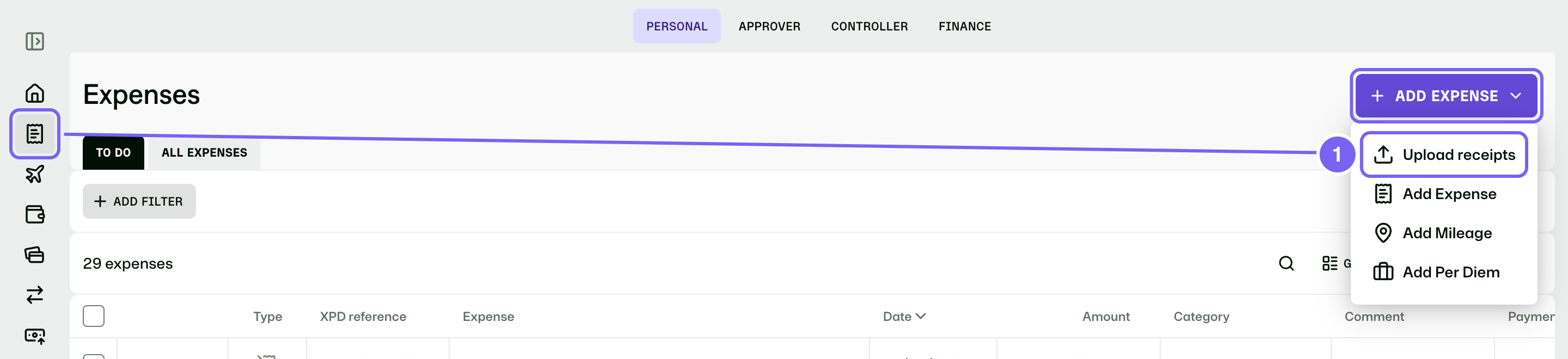Toggle the sidebar collapse icon
The height and width of the screenshot is (359, 1568).
pyautogui.click(x=35, y=41)
